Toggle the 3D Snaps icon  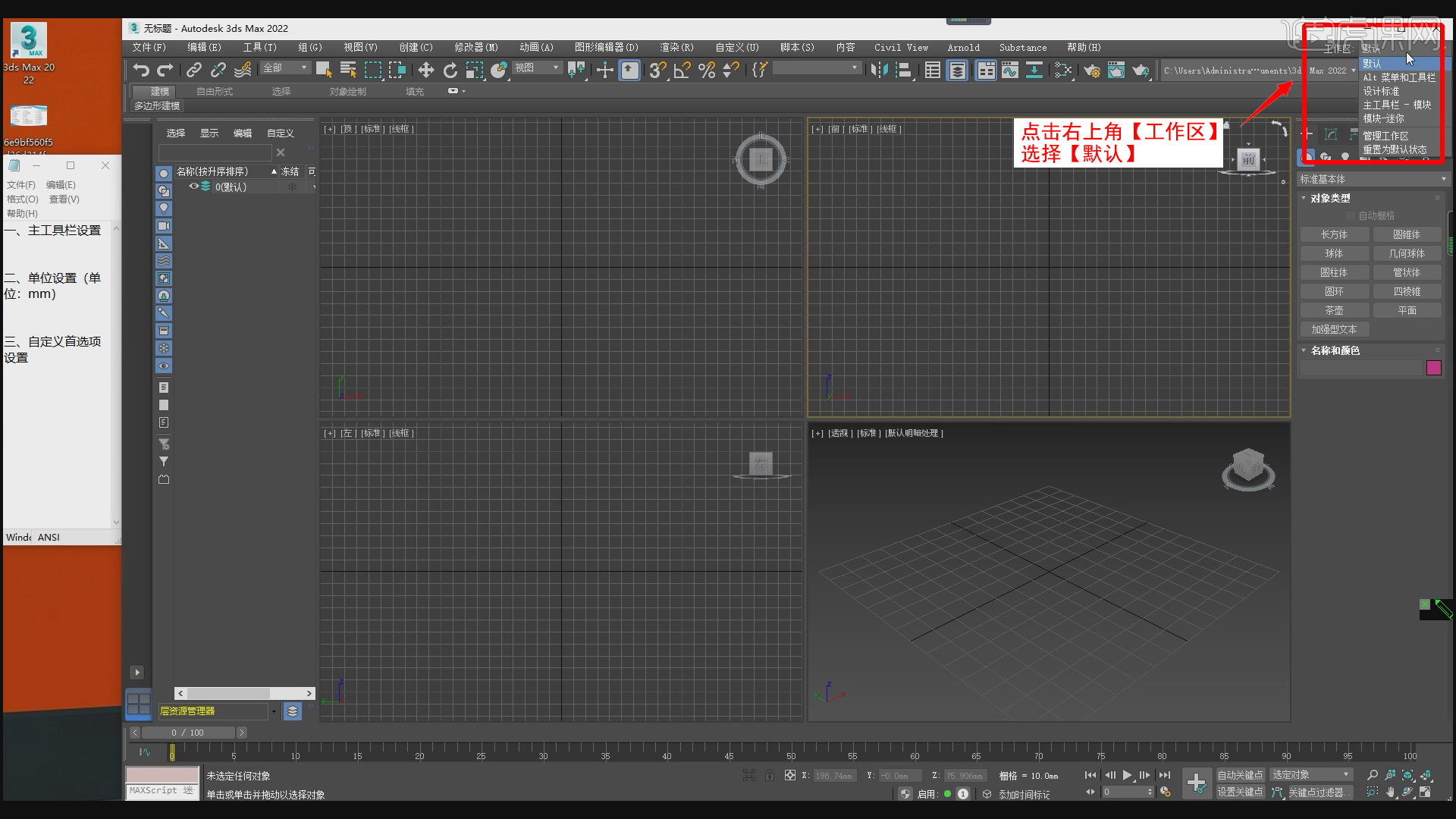[657, 71]
